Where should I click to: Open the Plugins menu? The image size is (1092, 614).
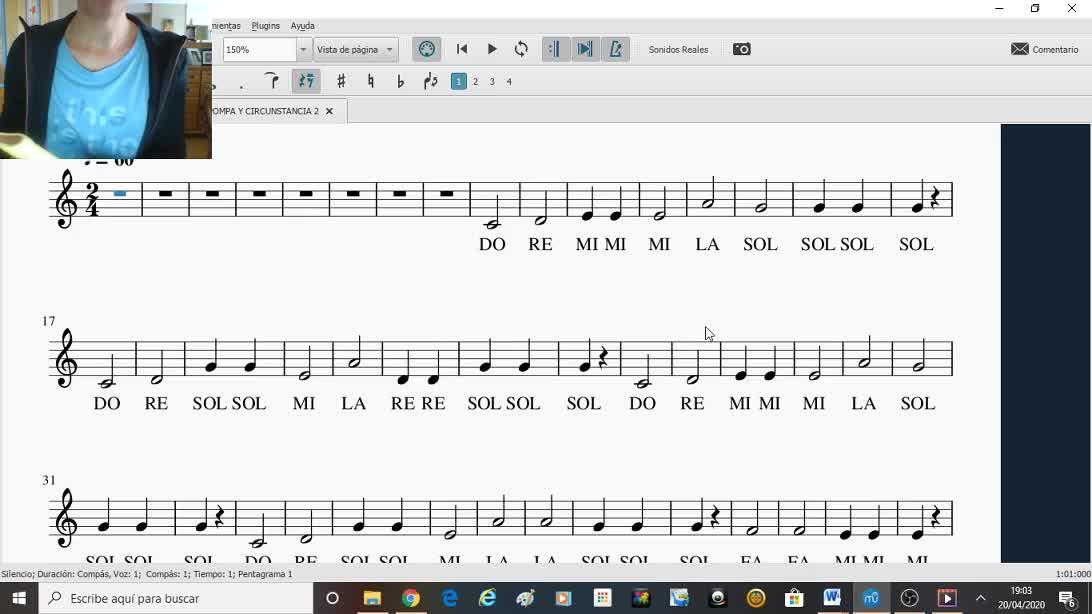pos(265,26)
